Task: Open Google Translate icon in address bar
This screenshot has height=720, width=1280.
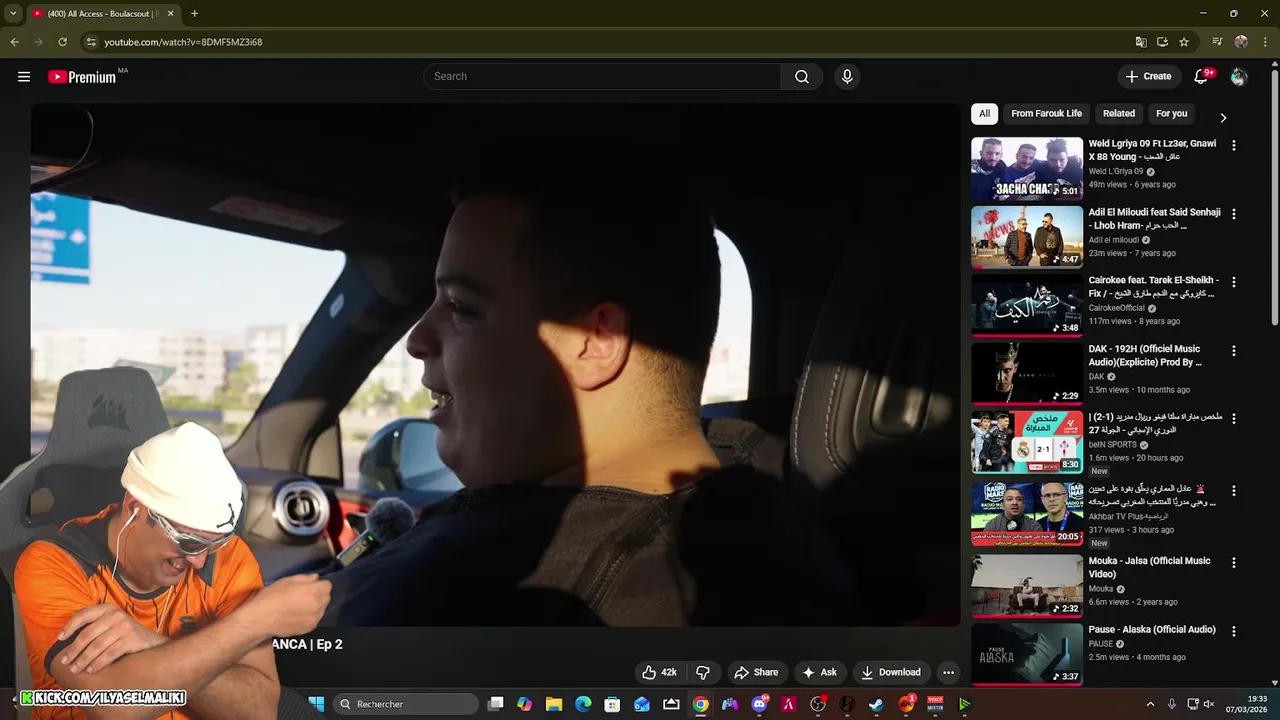Action: click(x=1141, y=42)
